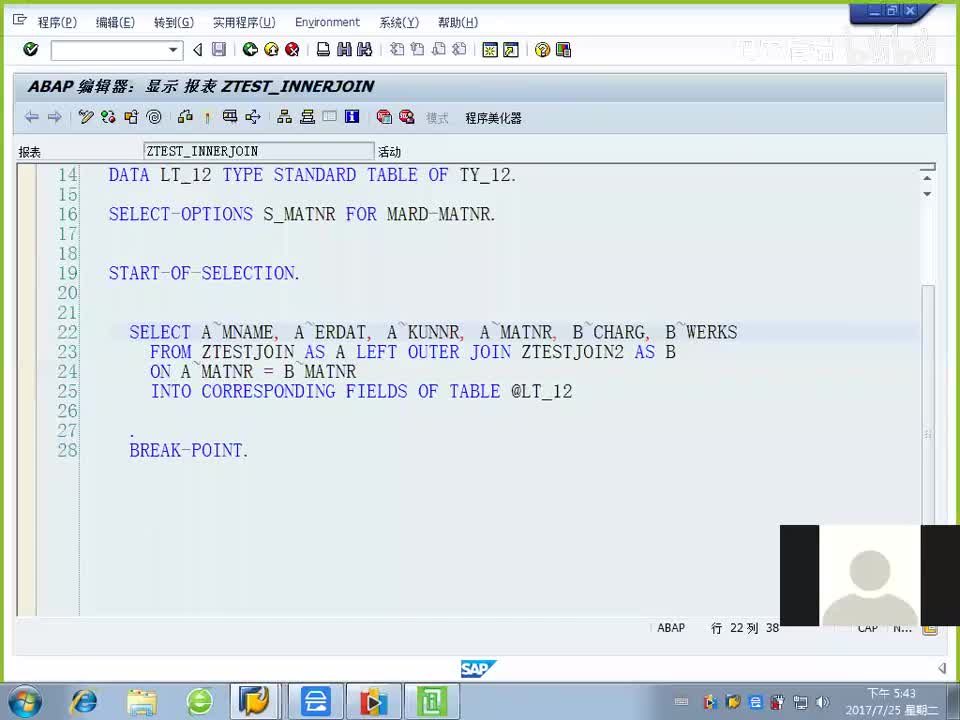Screen dimensions: 960x720
Task: Open the Environment menu
Action: click(328, 23)
